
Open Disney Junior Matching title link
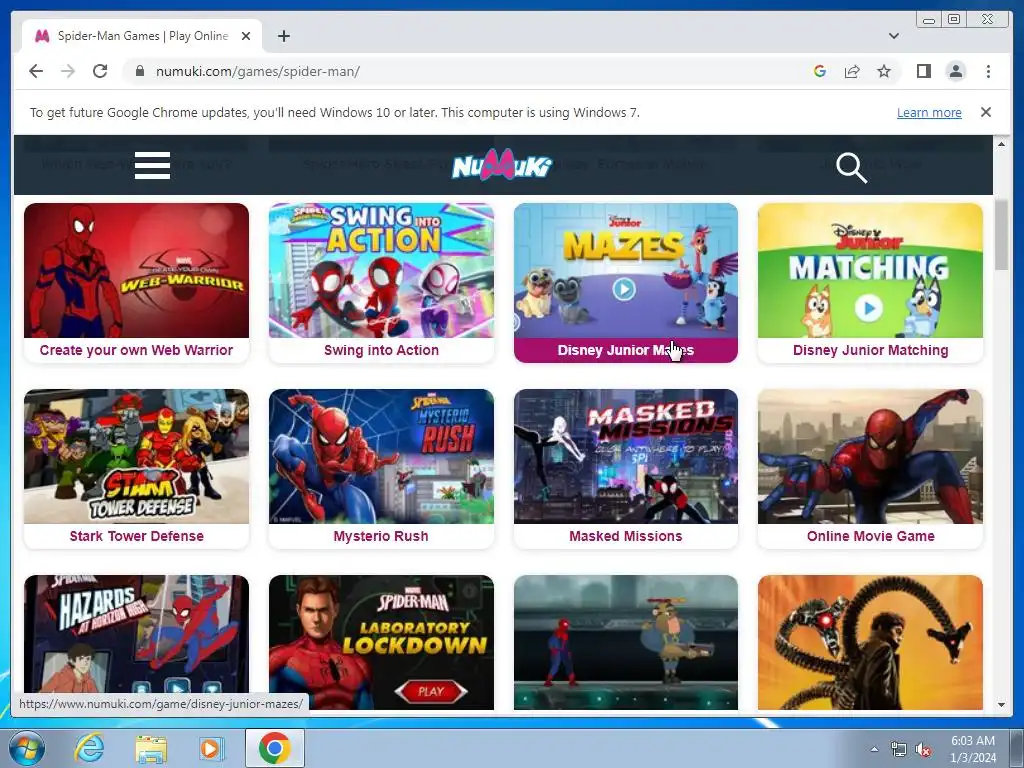pyautogui.click(x=870, y=350)
